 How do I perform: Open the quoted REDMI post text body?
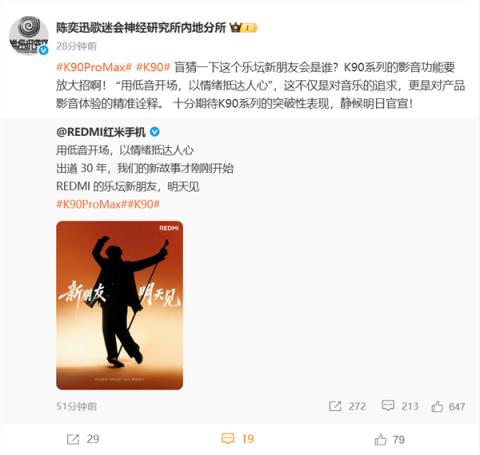pyautogui.click(x=145, y=168)
